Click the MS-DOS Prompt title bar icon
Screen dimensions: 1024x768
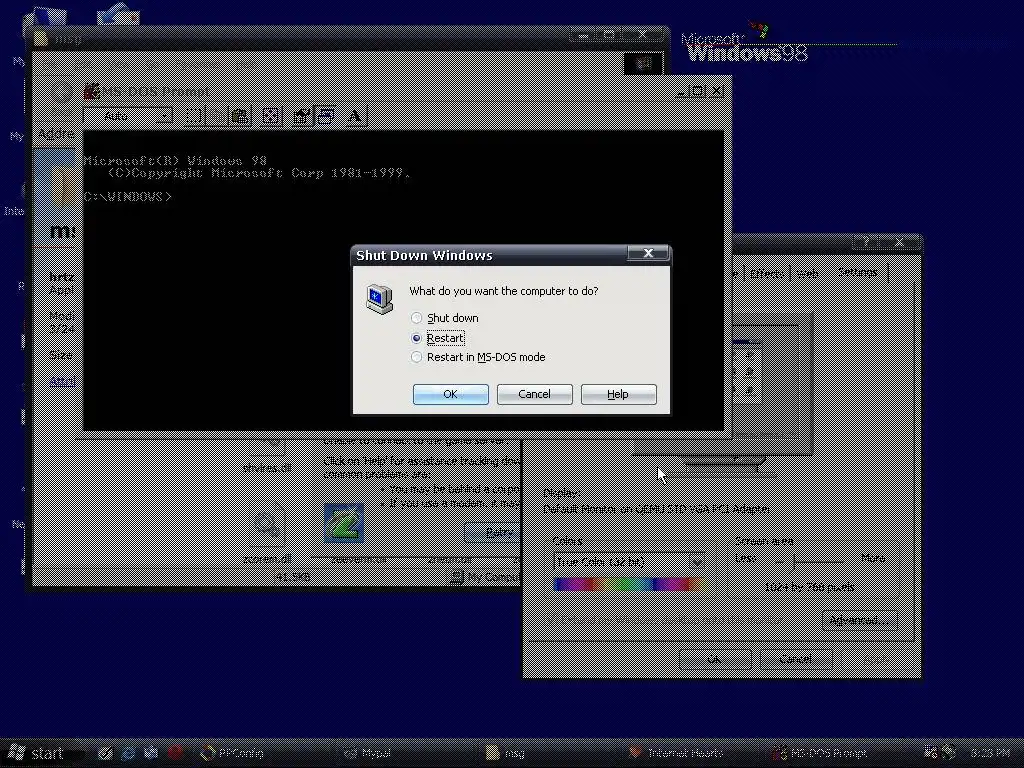pos(92,91)
